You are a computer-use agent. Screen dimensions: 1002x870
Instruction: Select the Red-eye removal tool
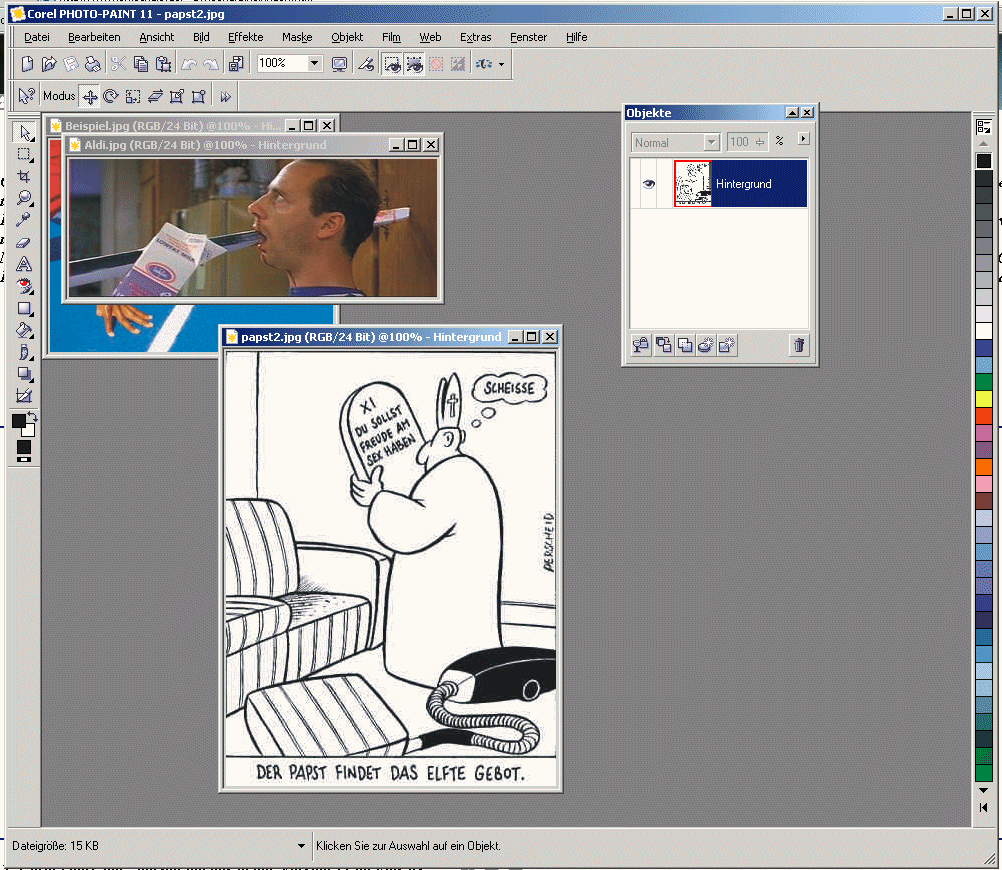(24, 286)
